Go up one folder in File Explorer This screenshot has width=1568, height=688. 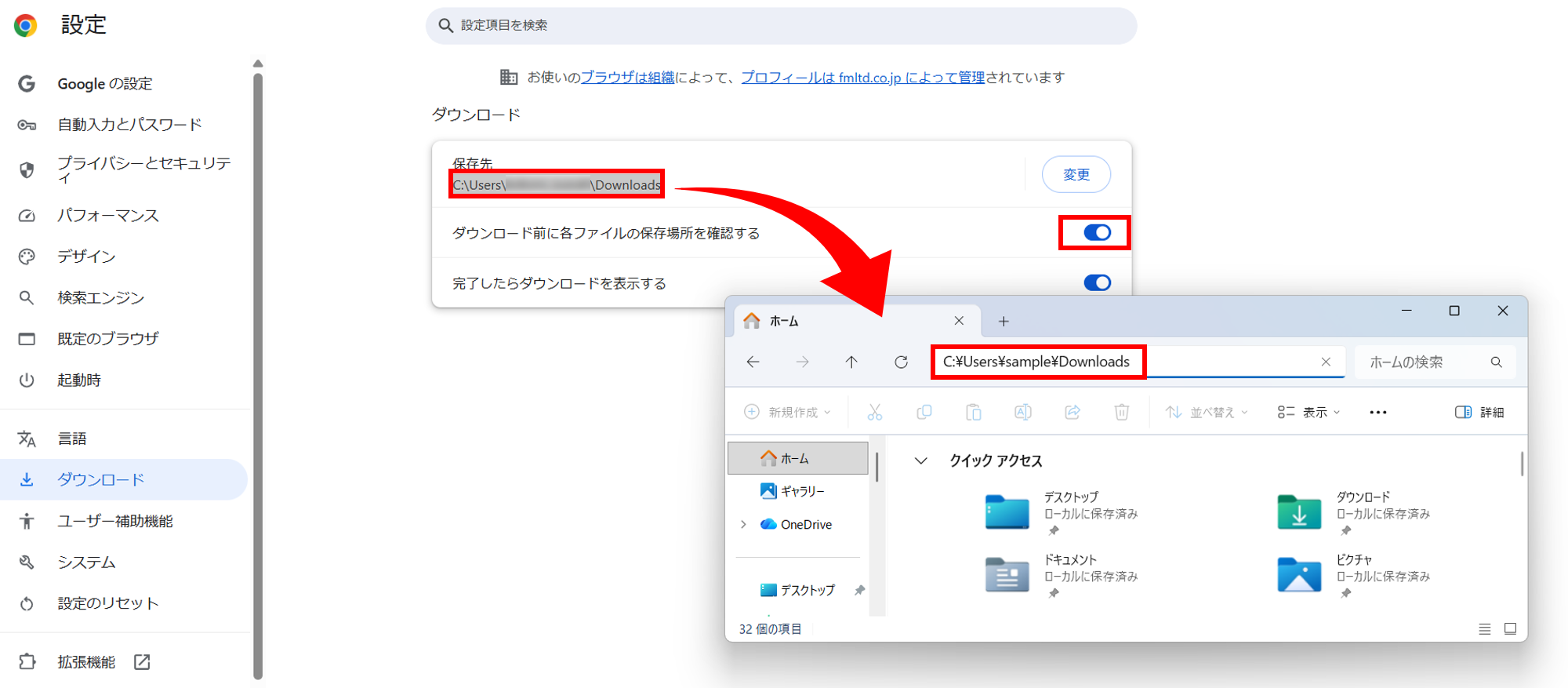851,362
